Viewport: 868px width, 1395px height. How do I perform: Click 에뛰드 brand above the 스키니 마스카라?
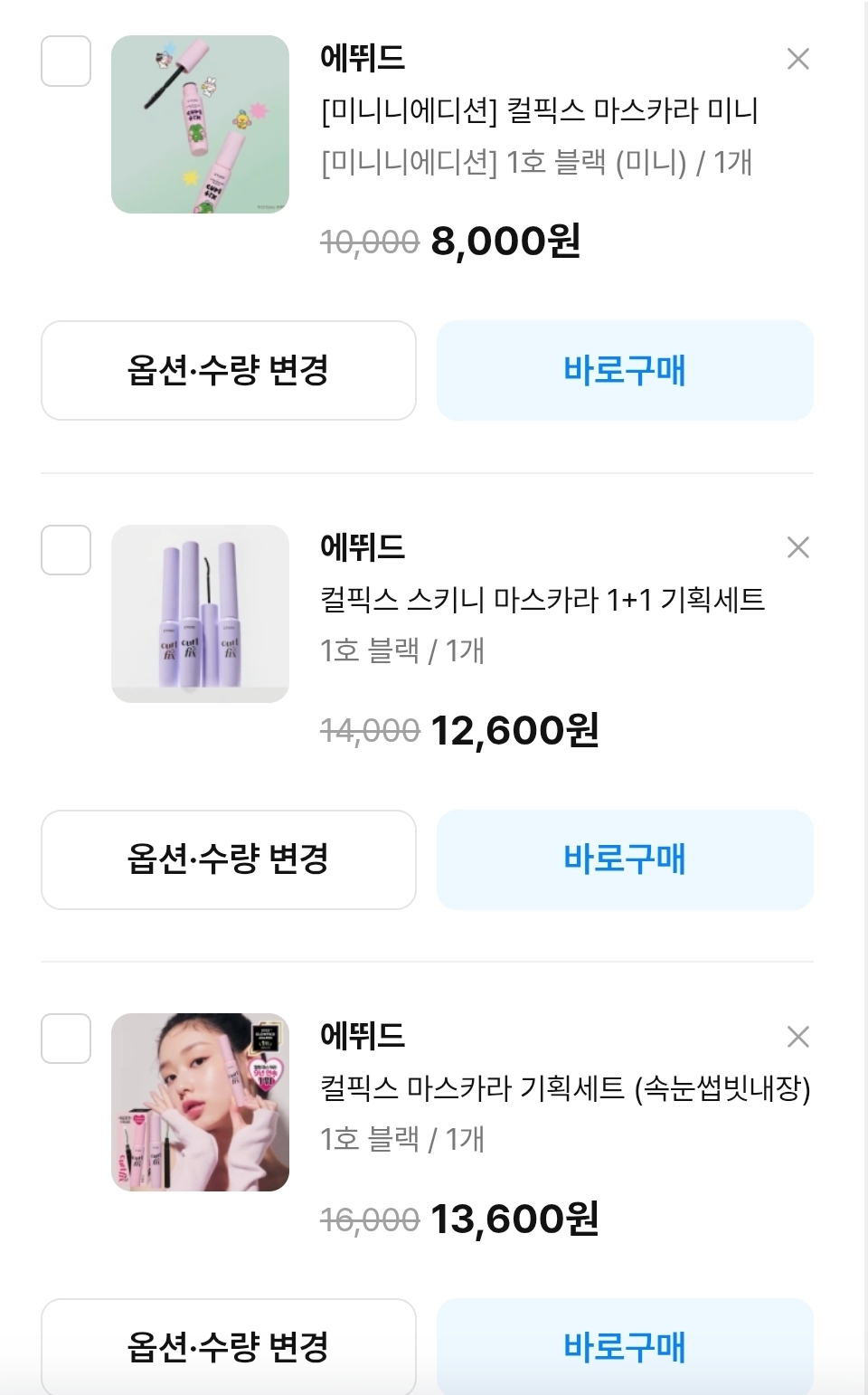coord(363,547)
